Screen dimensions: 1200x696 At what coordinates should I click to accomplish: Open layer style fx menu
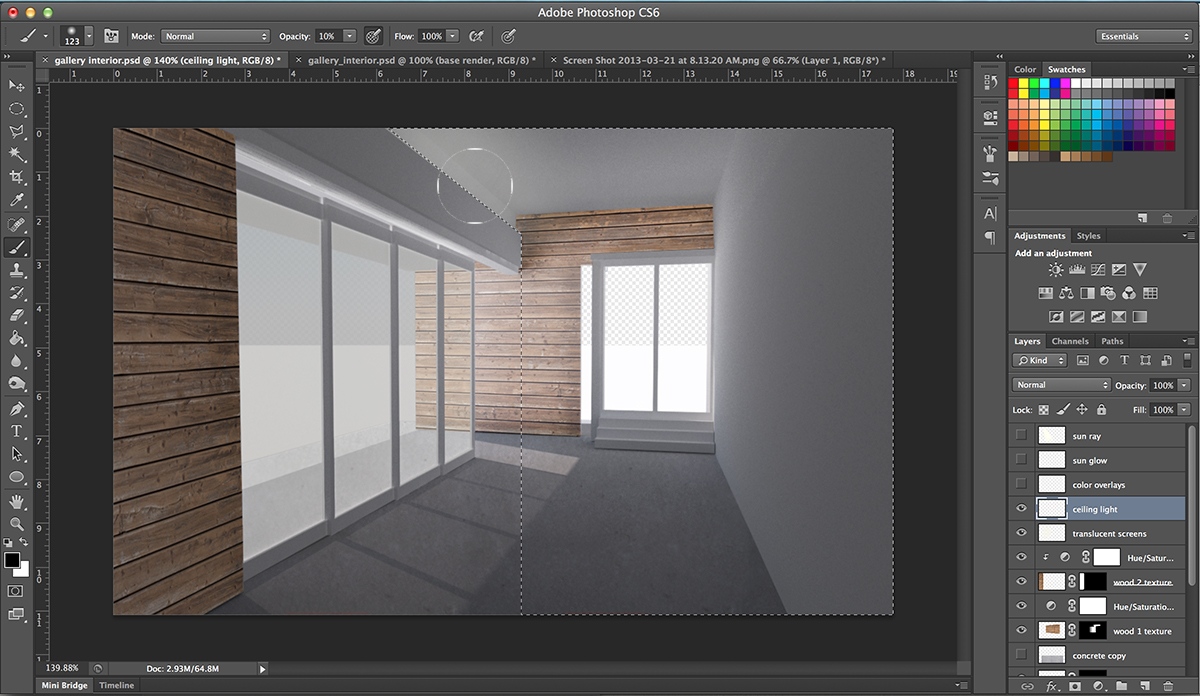(x=1051, y=687)
